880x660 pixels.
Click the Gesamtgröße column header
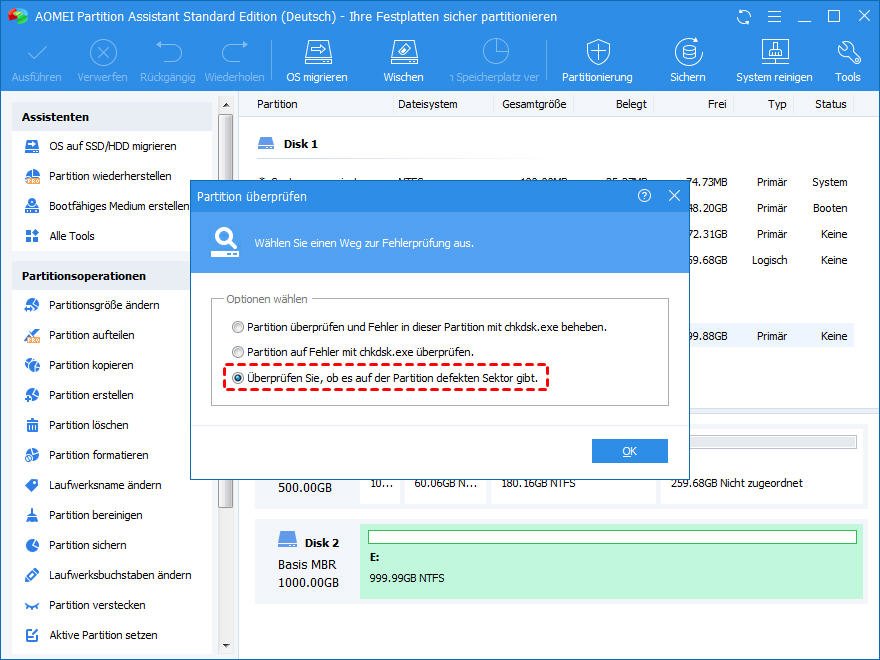point(534,104)
